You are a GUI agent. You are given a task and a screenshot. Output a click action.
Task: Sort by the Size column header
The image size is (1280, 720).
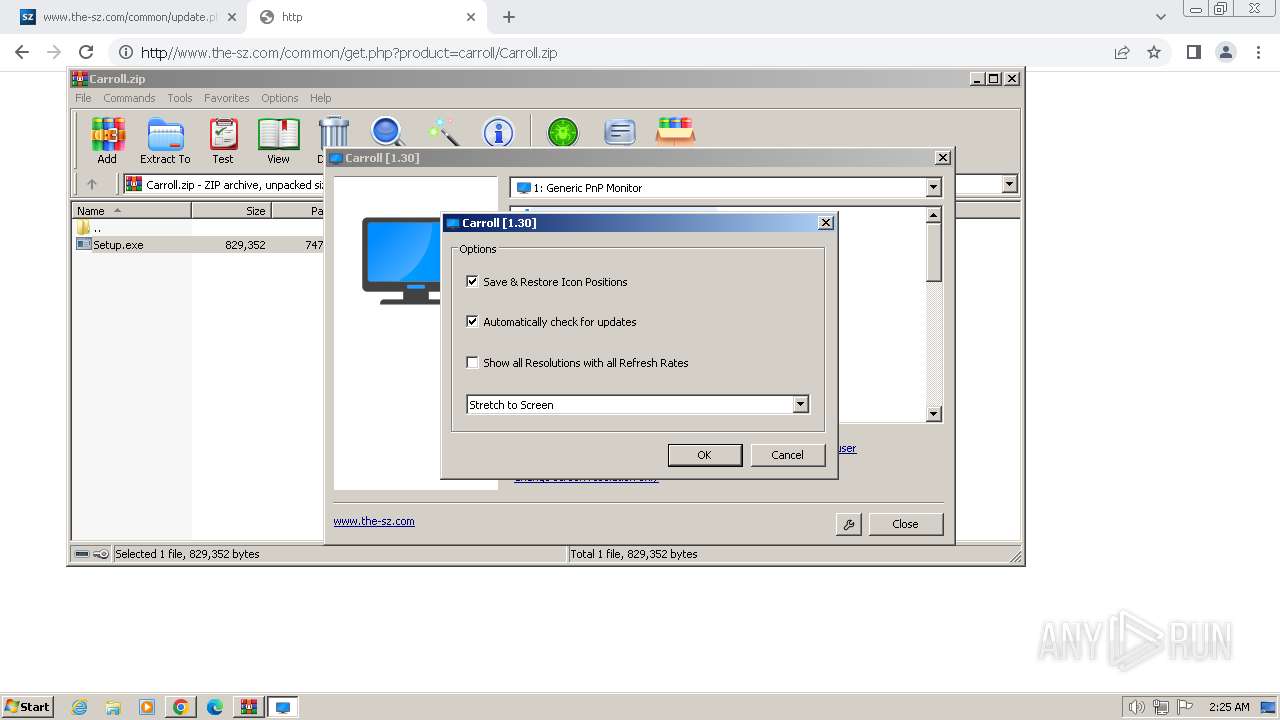pyautogui.click(x=231, y=211)
